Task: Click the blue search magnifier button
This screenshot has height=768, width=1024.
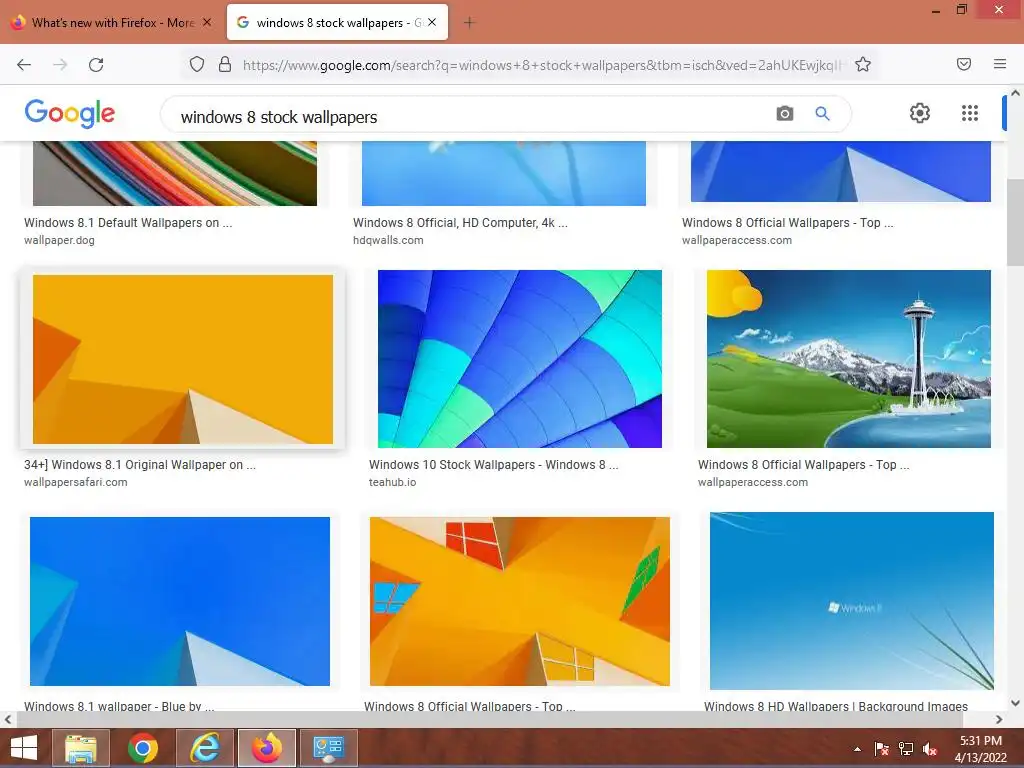Action: coord(822,114)
